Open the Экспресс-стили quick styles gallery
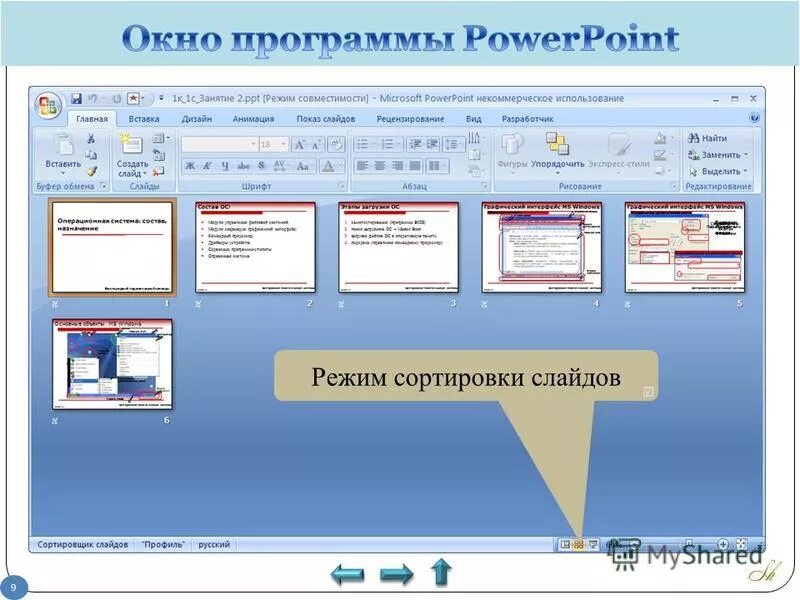 (618, 153)
